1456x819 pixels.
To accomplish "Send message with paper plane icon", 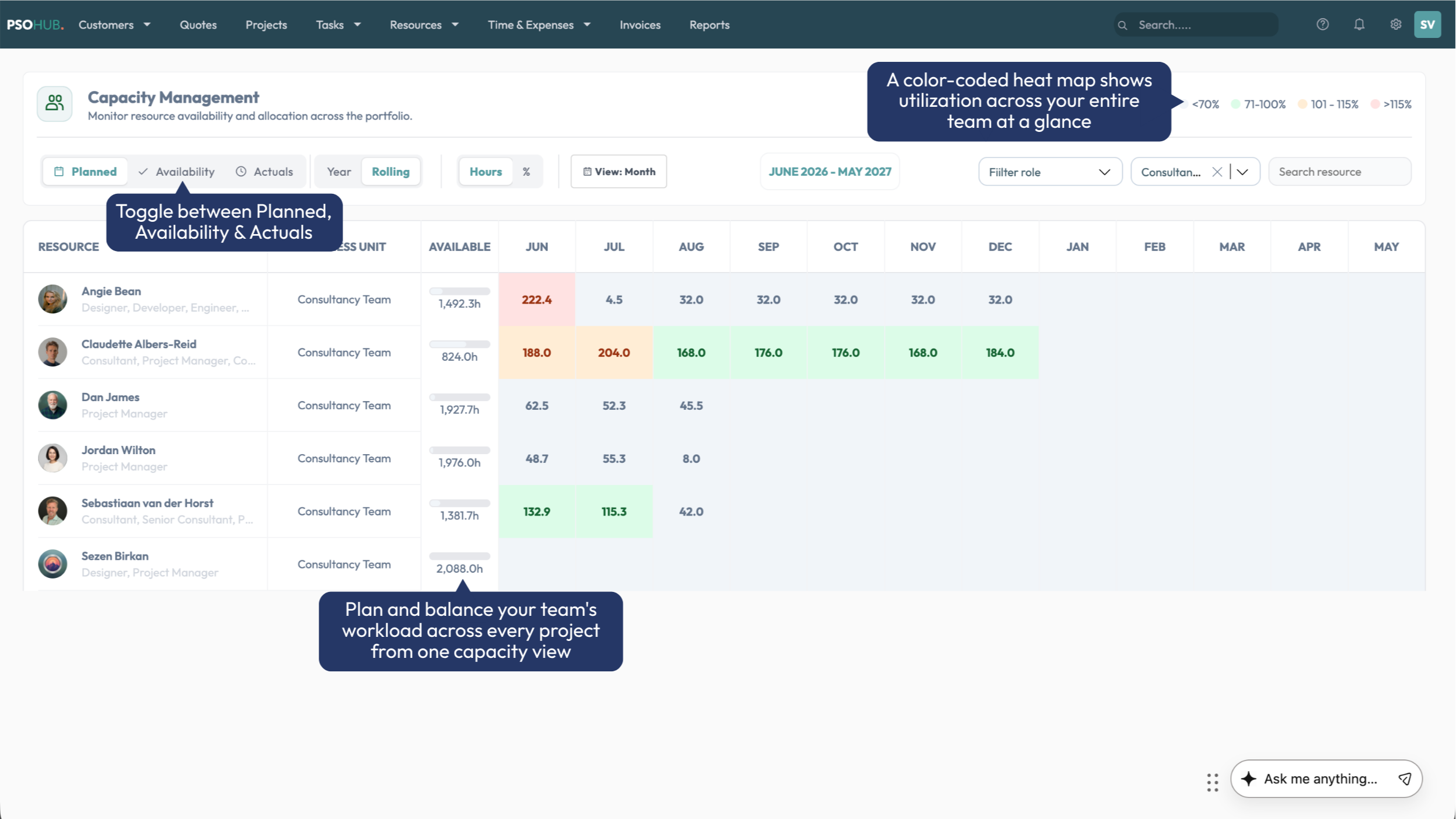I will pos(1405,779).
